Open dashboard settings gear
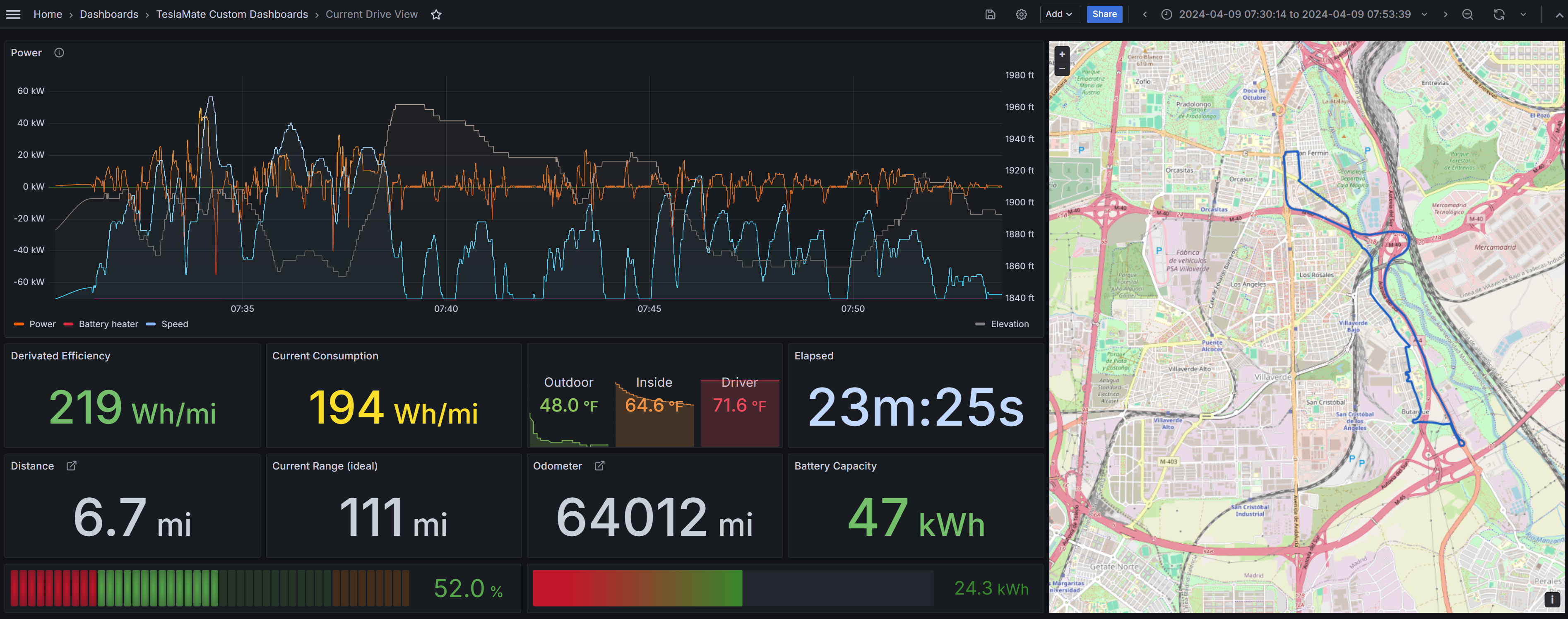 point(1021,14)
